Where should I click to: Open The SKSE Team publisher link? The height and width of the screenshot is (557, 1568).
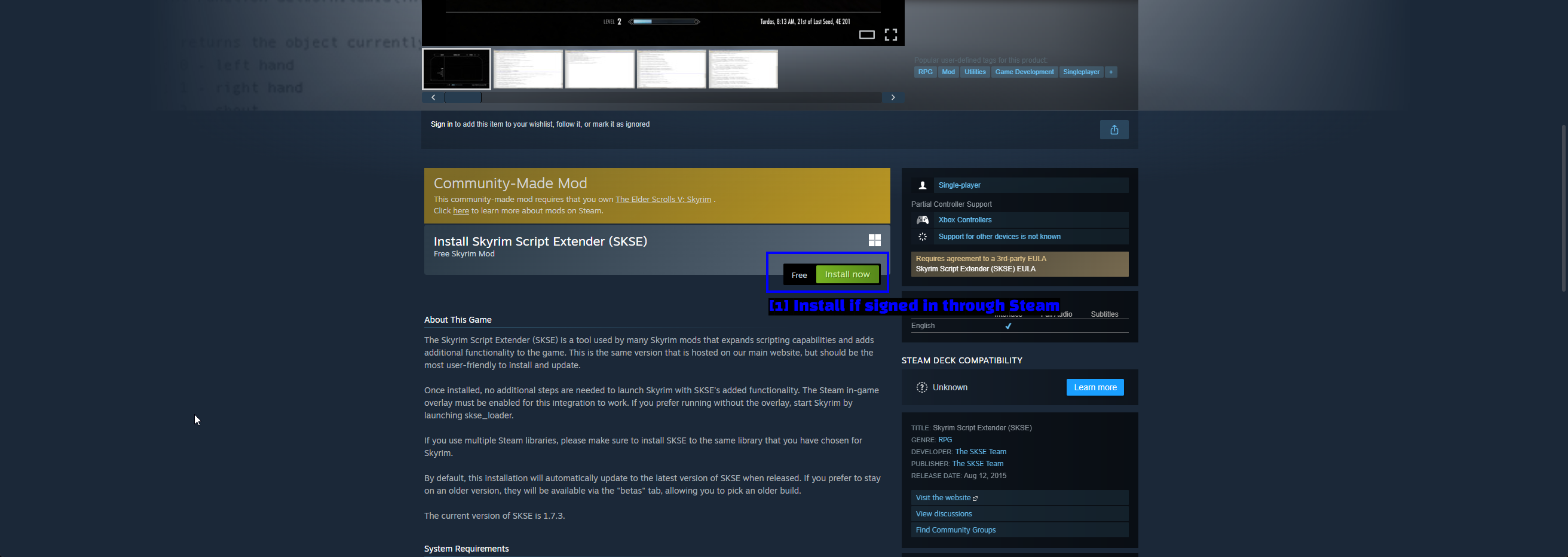click(x=977, y=464)
